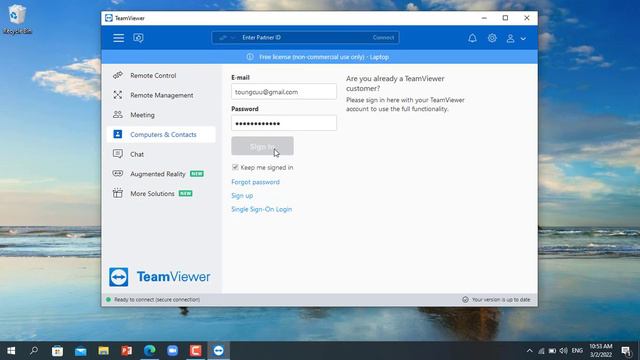Click the 'Ready to connect (secure connection)' status text
This screenshot has height=360, width=640.
(x=157, y=299)
